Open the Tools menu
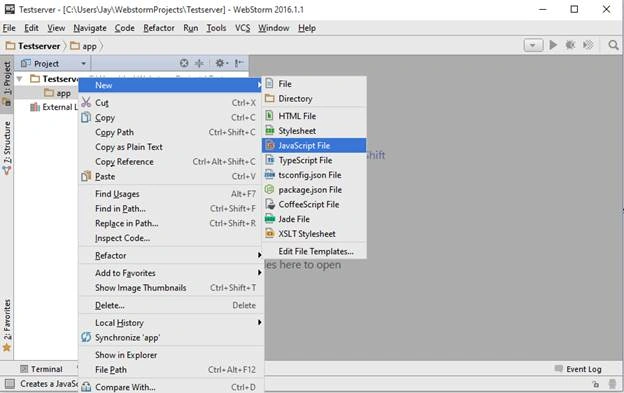This screenshot has height=393, width=624. pyautogui.click(x=216, y=28)
